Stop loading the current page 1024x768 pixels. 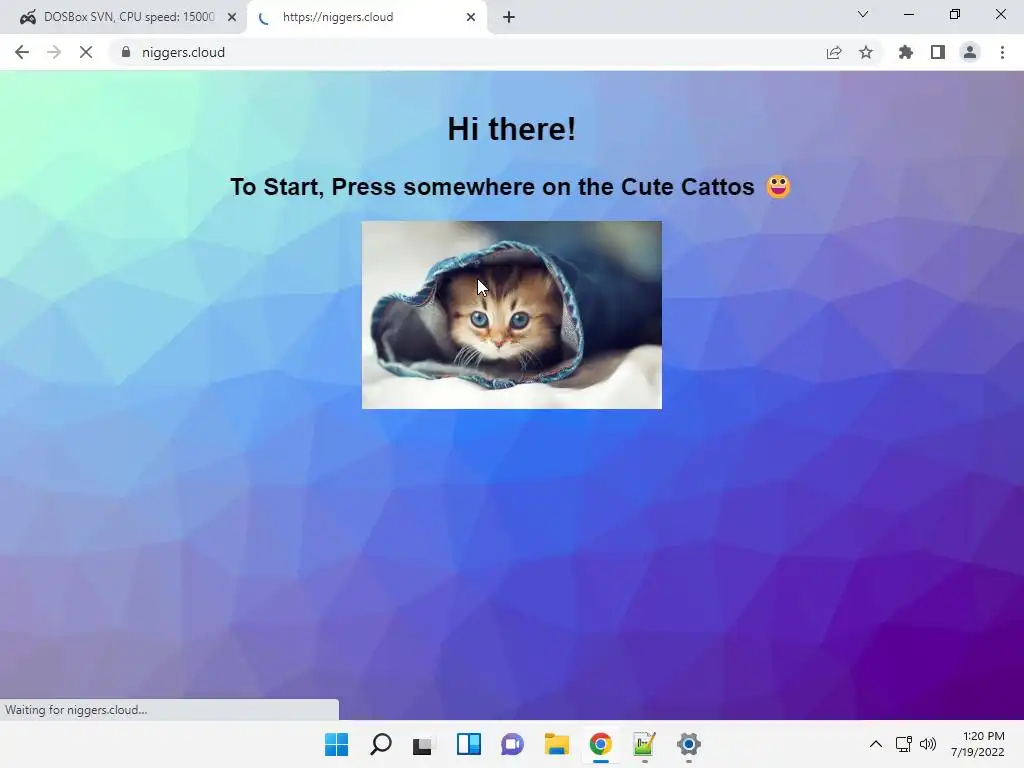pyautogui.click(x=86, y=52)
